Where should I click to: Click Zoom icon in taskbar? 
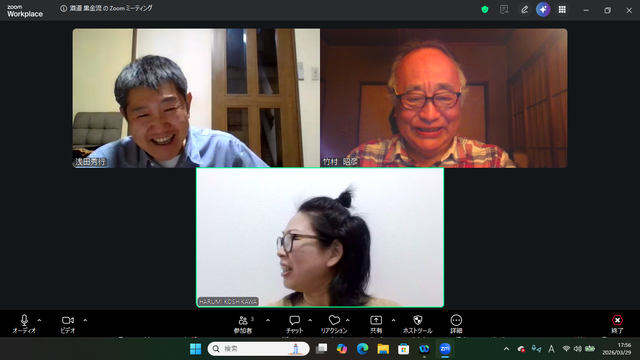tap(445, 349)
